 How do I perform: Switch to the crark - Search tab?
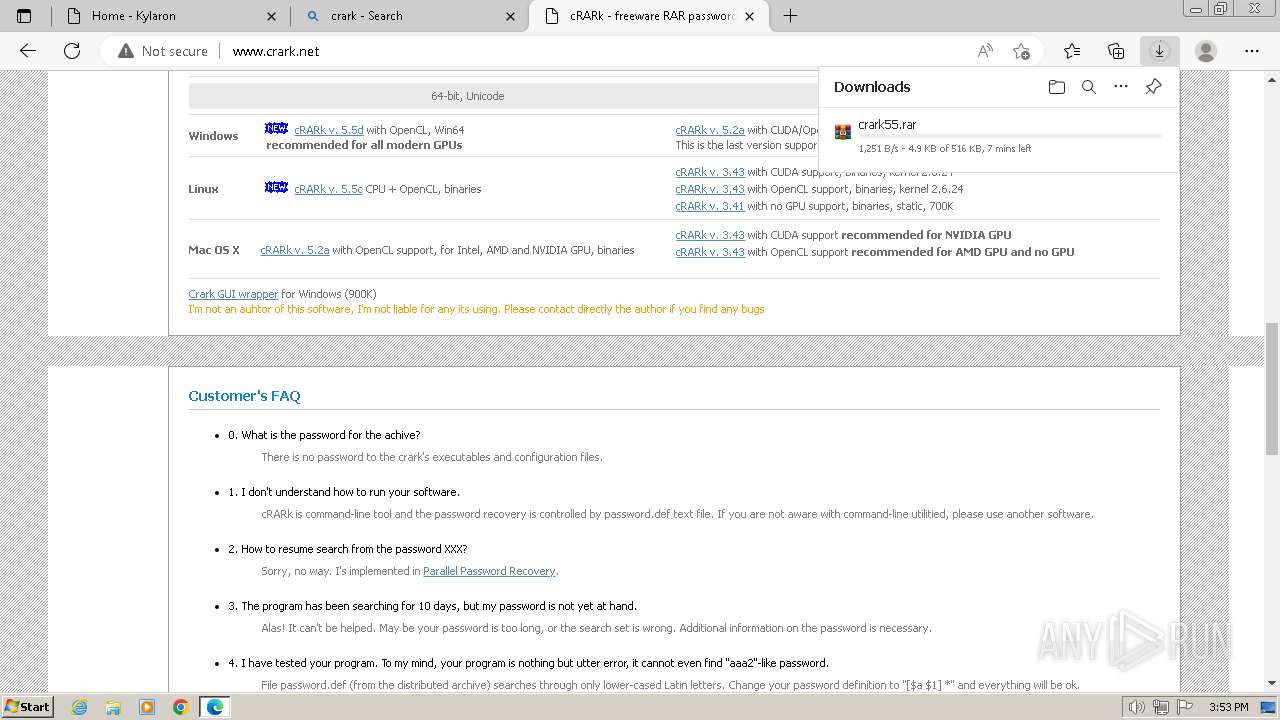(x=410, y=16)
